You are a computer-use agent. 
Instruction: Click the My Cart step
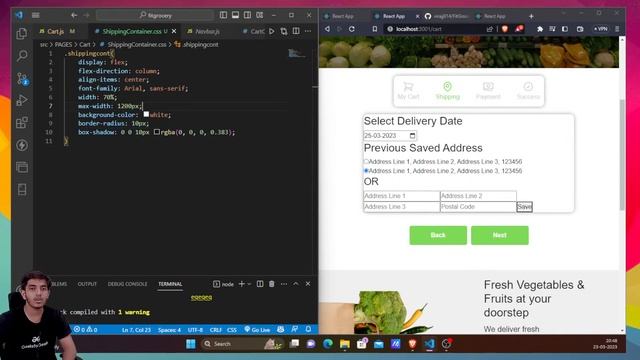coord(408,91)
